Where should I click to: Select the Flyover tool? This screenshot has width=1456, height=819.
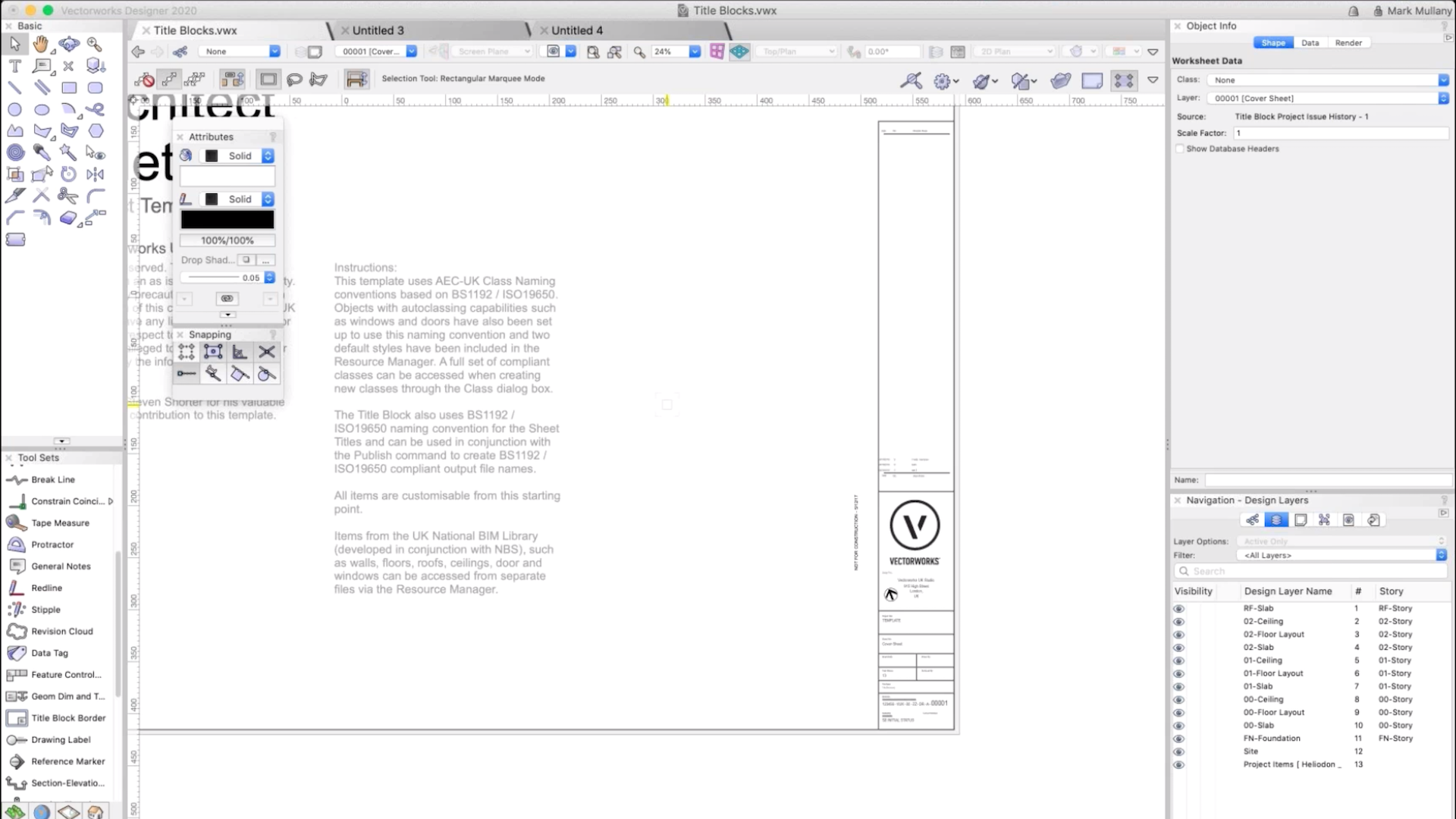[68, 45]
